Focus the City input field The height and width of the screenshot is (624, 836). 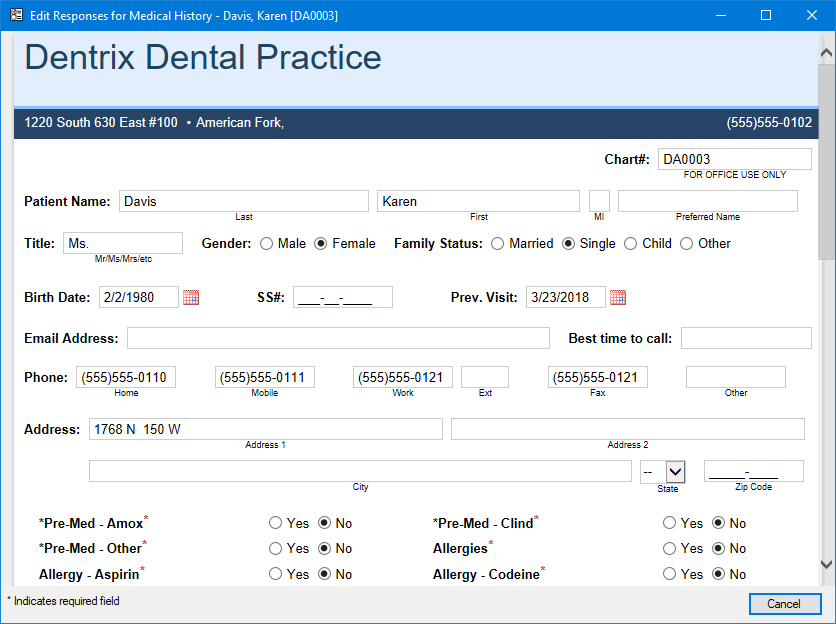(360, 471)
